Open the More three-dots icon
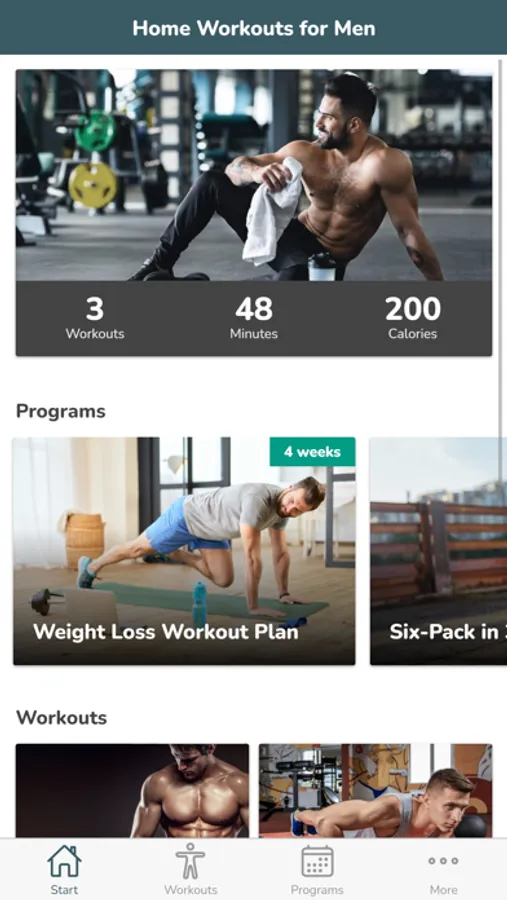The image size is (507, 900). point(443,860)
